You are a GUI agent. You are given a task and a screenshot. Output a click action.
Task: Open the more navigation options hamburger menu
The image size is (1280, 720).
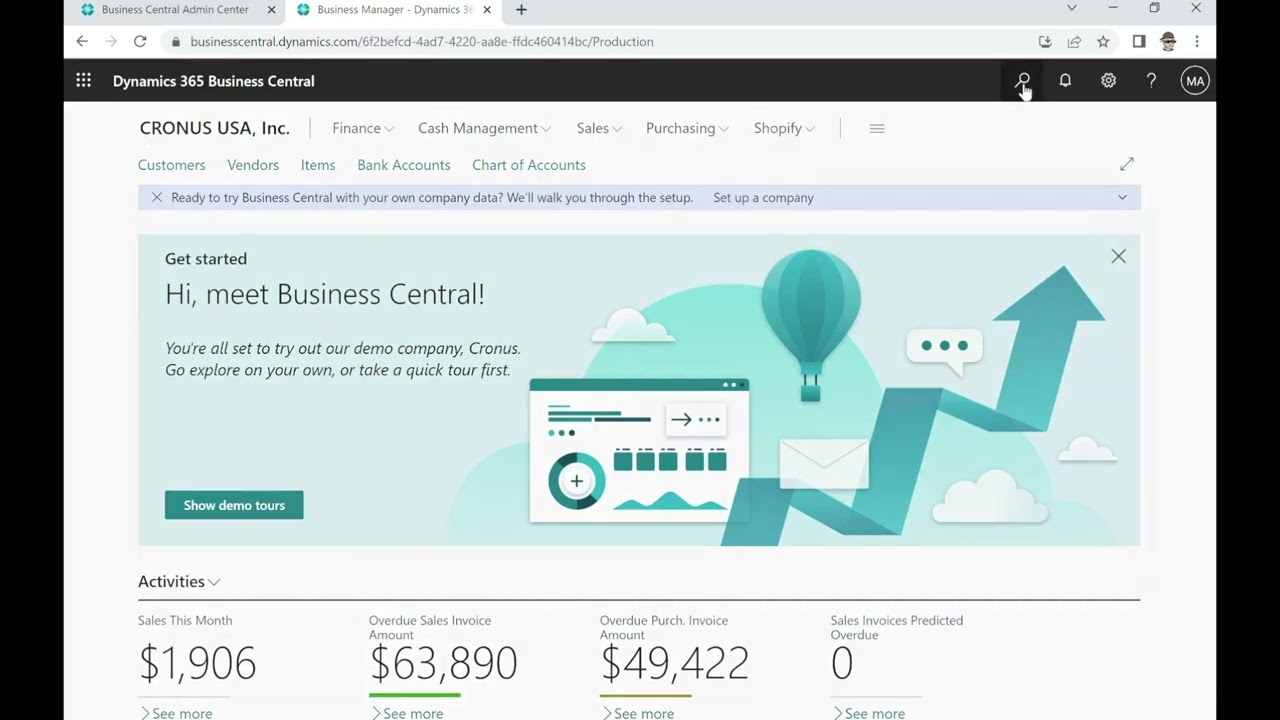pos(877,128)
